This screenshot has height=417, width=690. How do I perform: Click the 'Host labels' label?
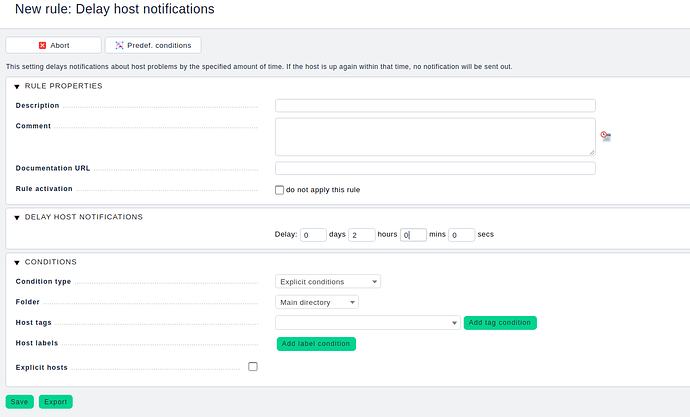point(37,343)
